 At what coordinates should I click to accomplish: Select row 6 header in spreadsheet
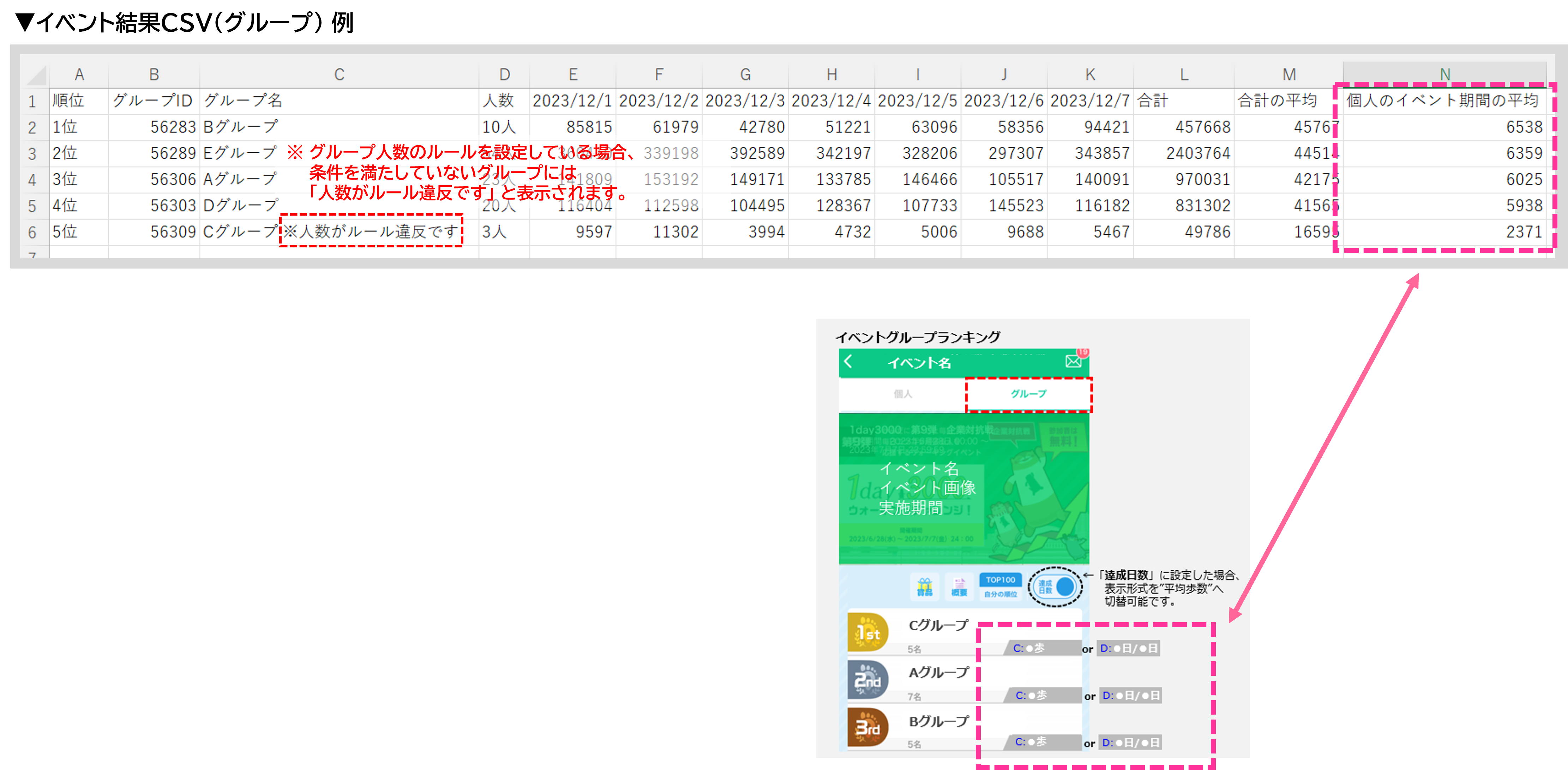[32, 233]
